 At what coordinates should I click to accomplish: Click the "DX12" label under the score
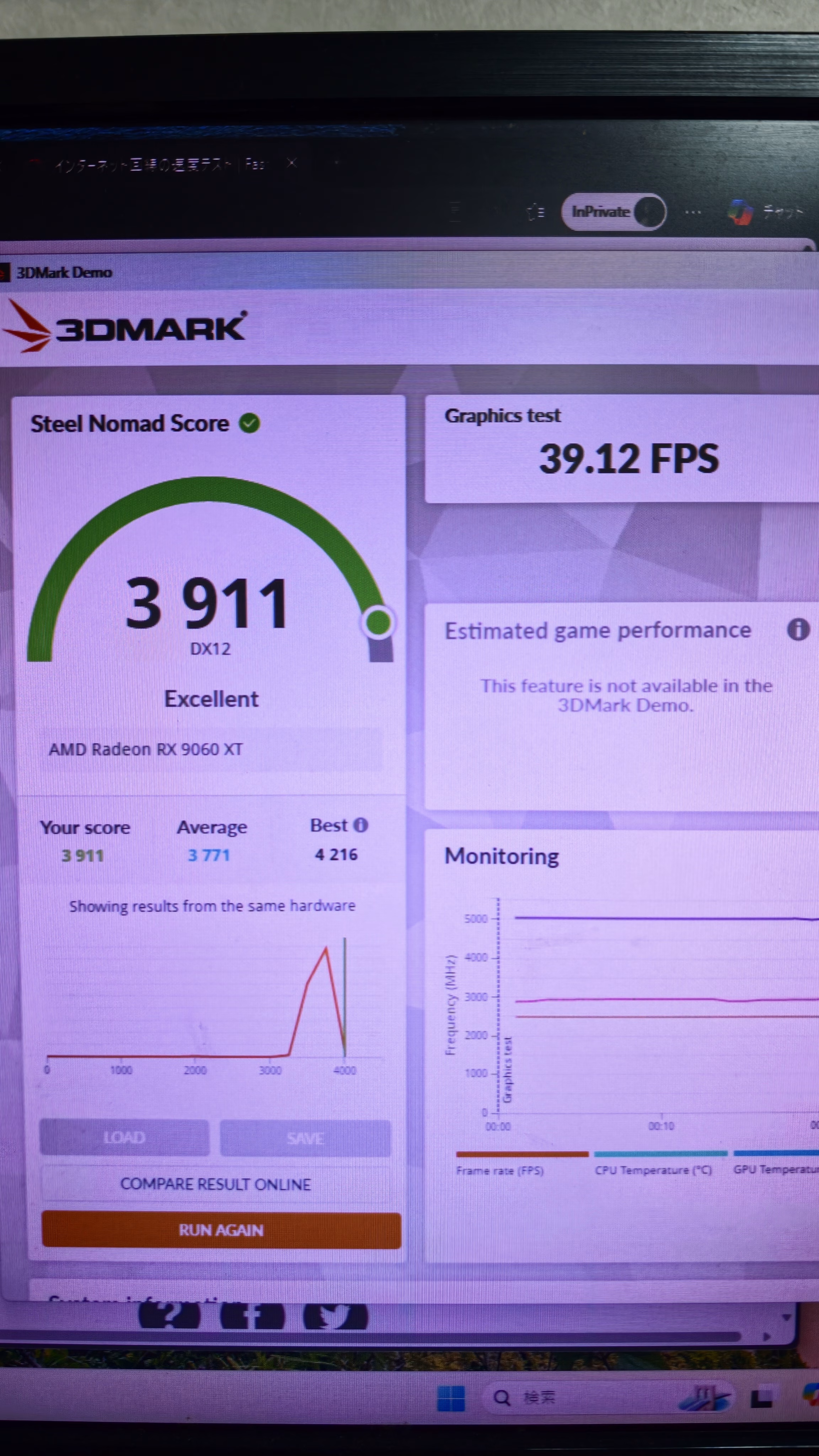coord(210,648)
